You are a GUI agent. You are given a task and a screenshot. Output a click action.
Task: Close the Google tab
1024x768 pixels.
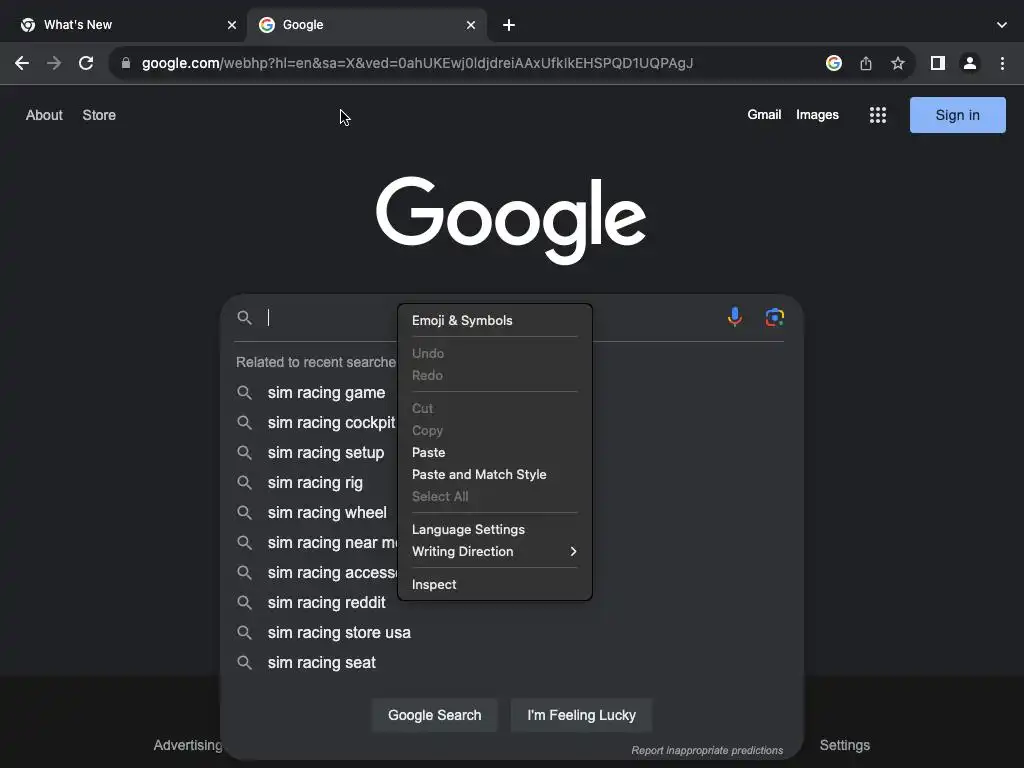coord(471,25)
